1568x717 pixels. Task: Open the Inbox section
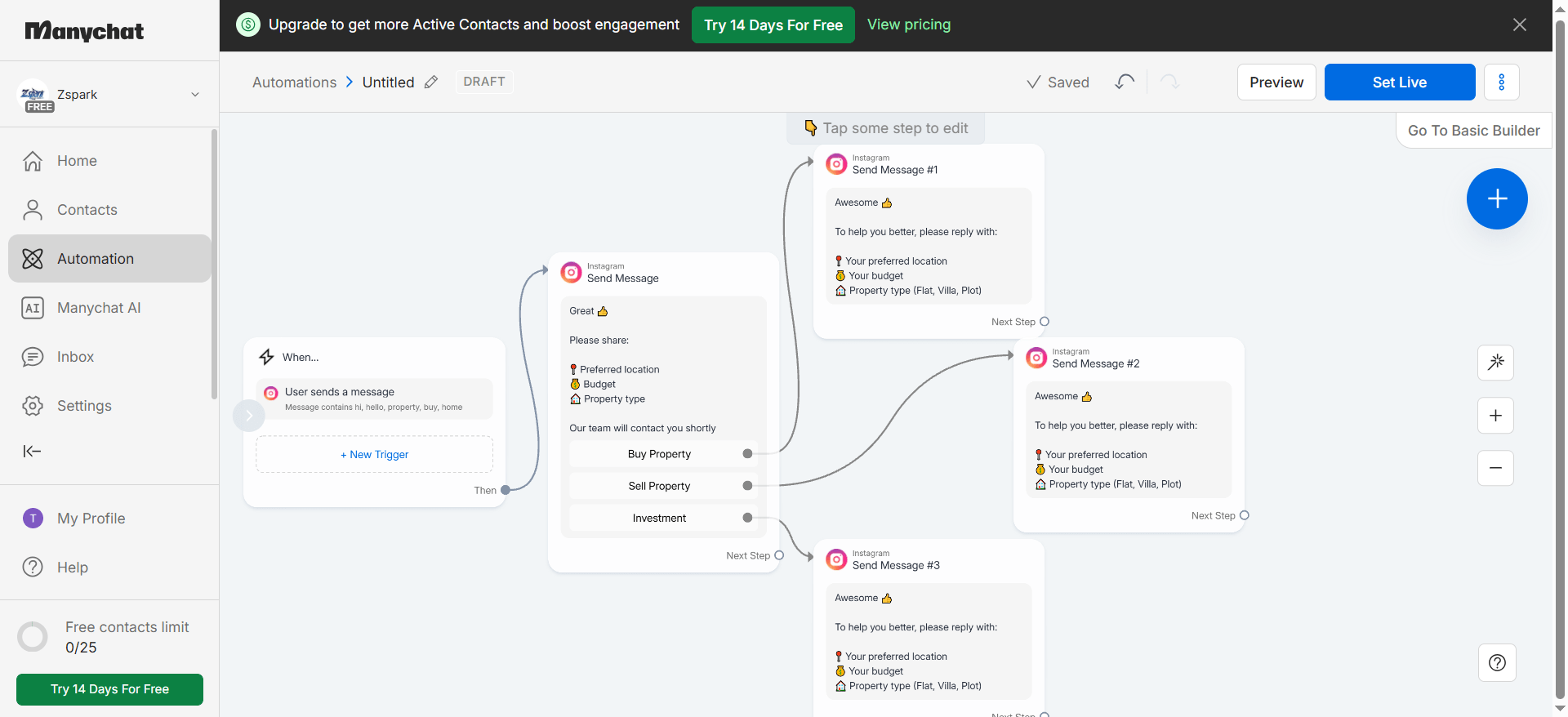109,357
